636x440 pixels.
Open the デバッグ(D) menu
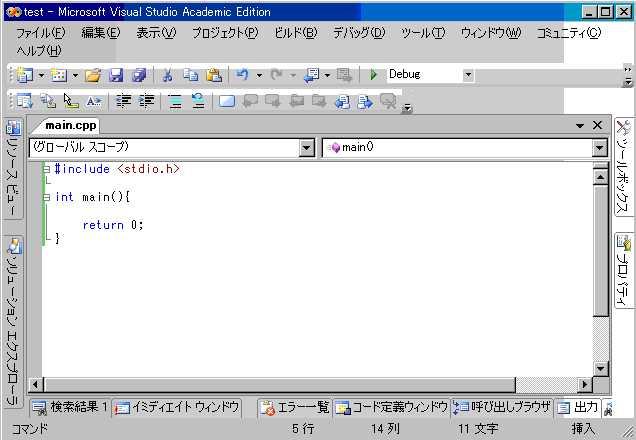point(357,33)
